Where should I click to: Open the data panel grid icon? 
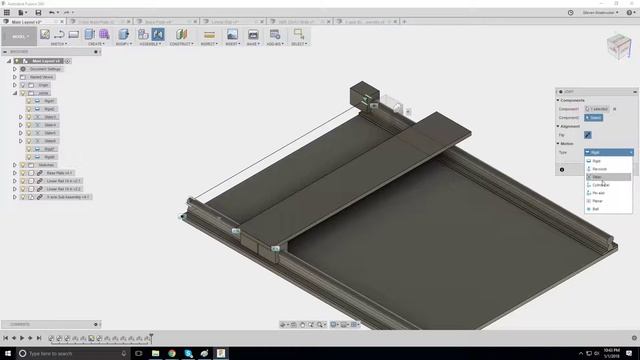7,12
